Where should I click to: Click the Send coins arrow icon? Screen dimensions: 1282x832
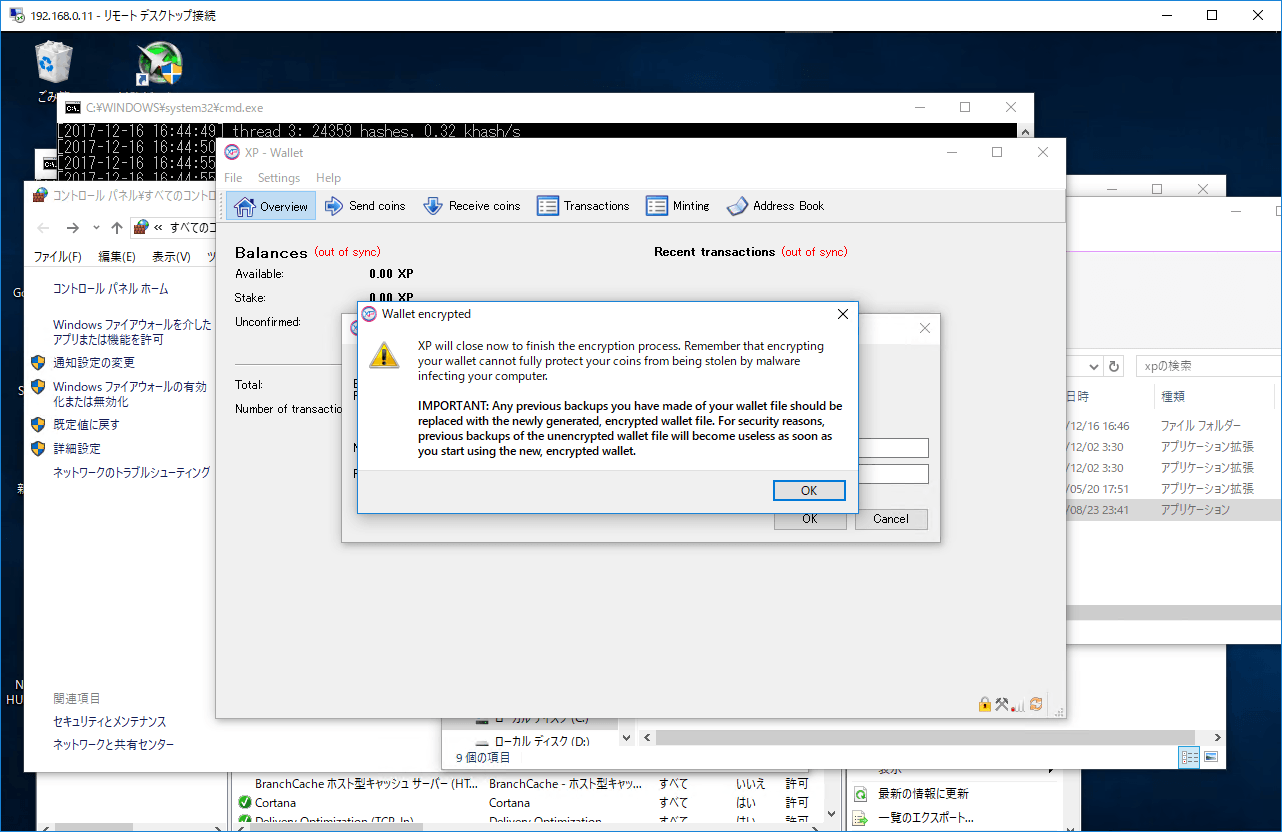coord(334,206)
